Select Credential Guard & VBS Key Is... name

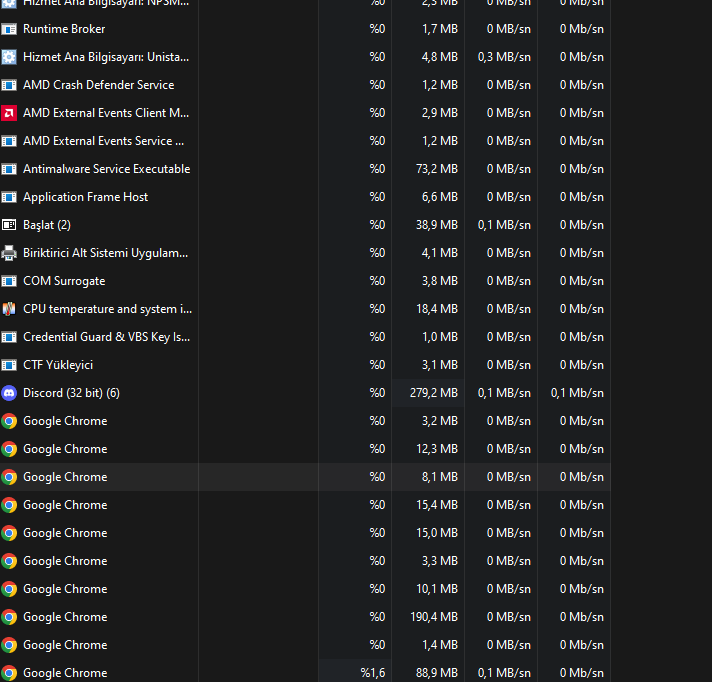click(x=107, y=337)
